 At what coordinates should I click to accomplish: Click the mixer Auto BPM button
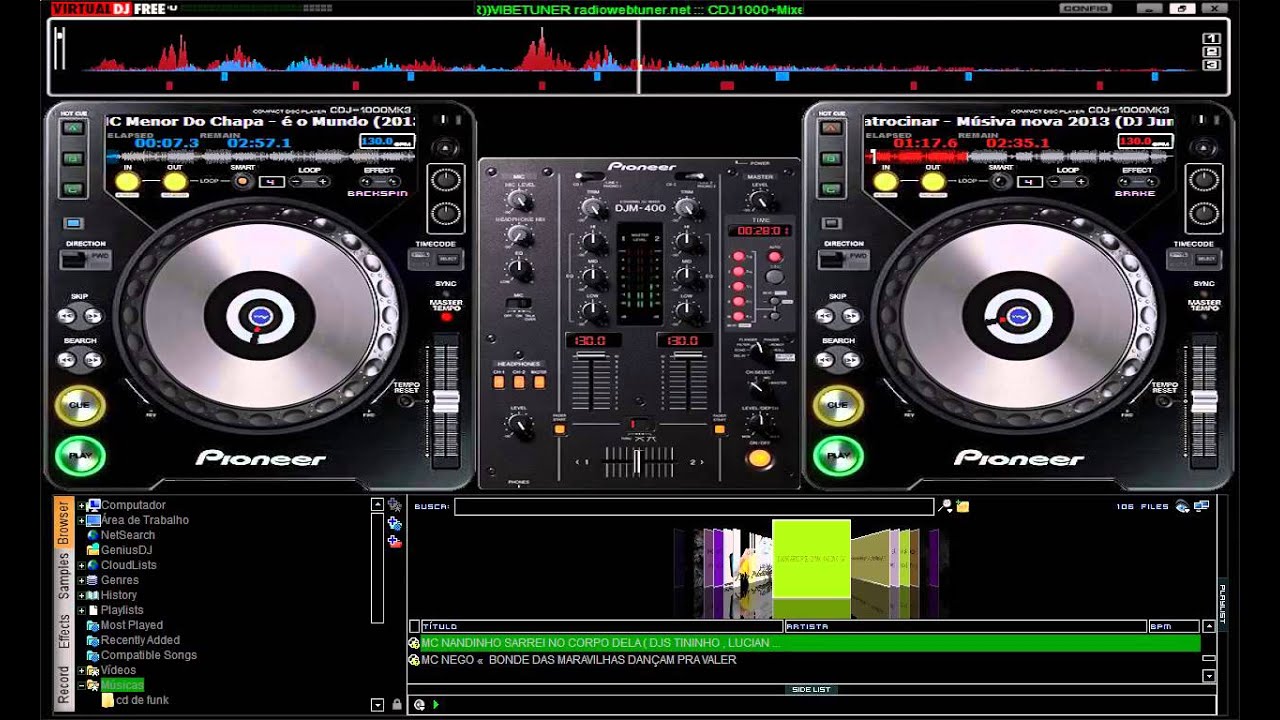pos(775,256)
